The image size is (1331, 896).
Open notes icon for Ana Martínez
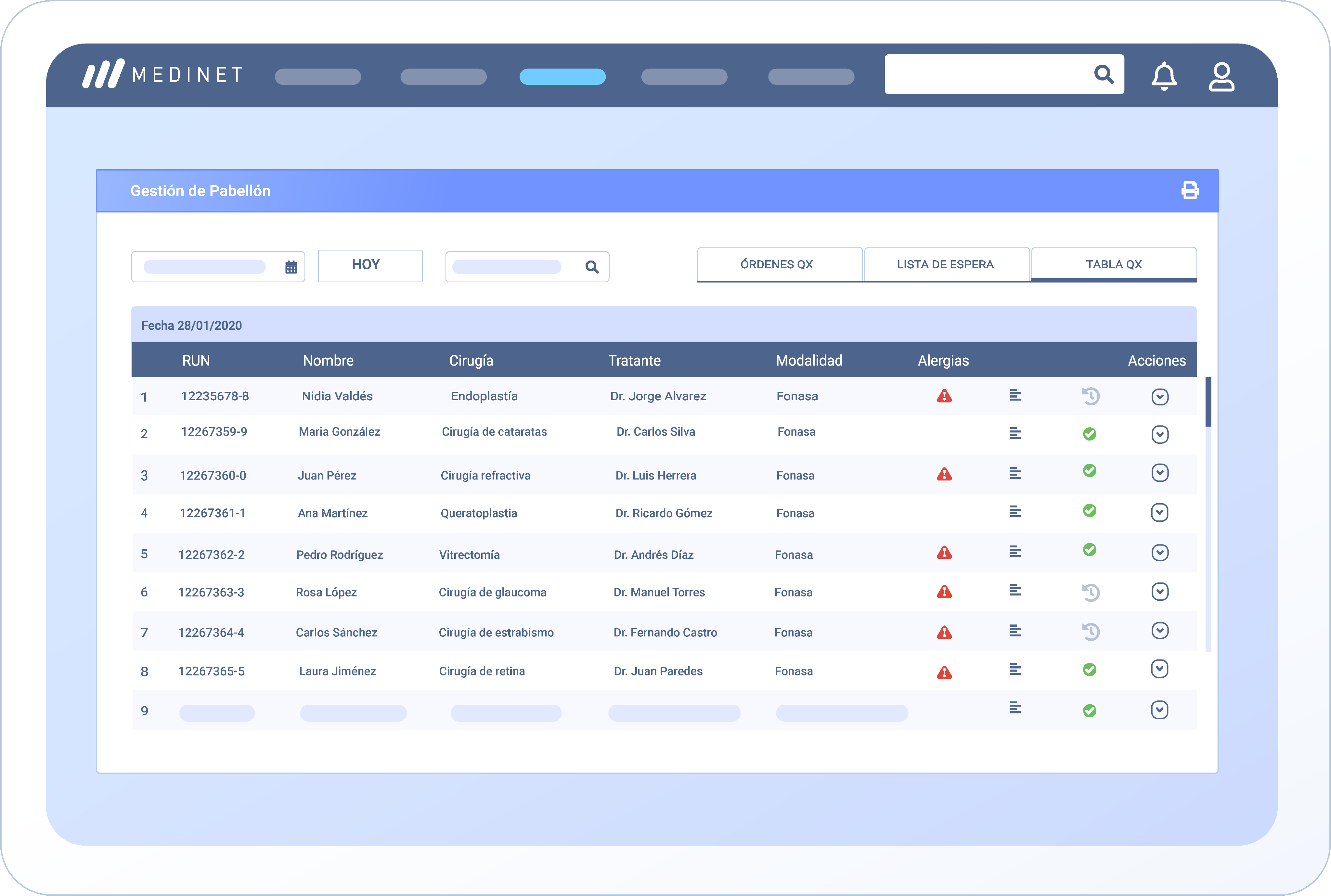1015,511
